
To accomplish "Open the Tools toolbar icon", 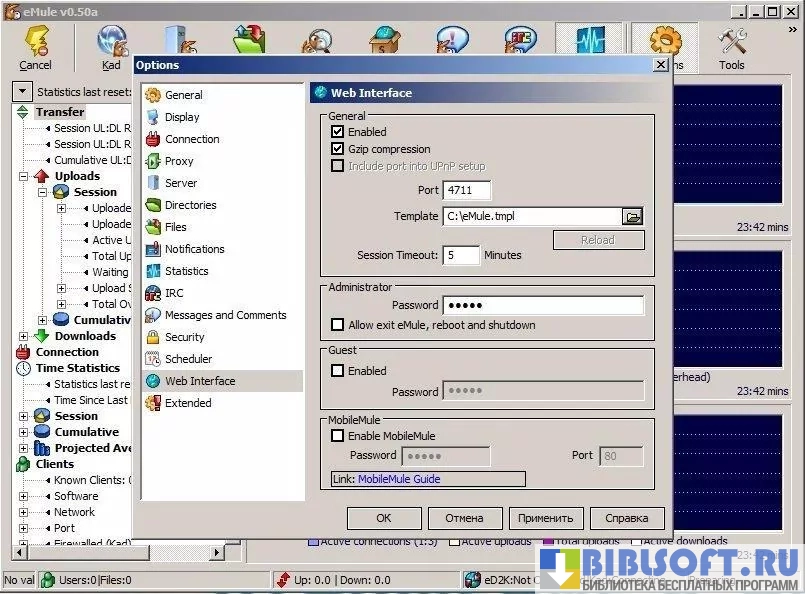I will [732, 42].
